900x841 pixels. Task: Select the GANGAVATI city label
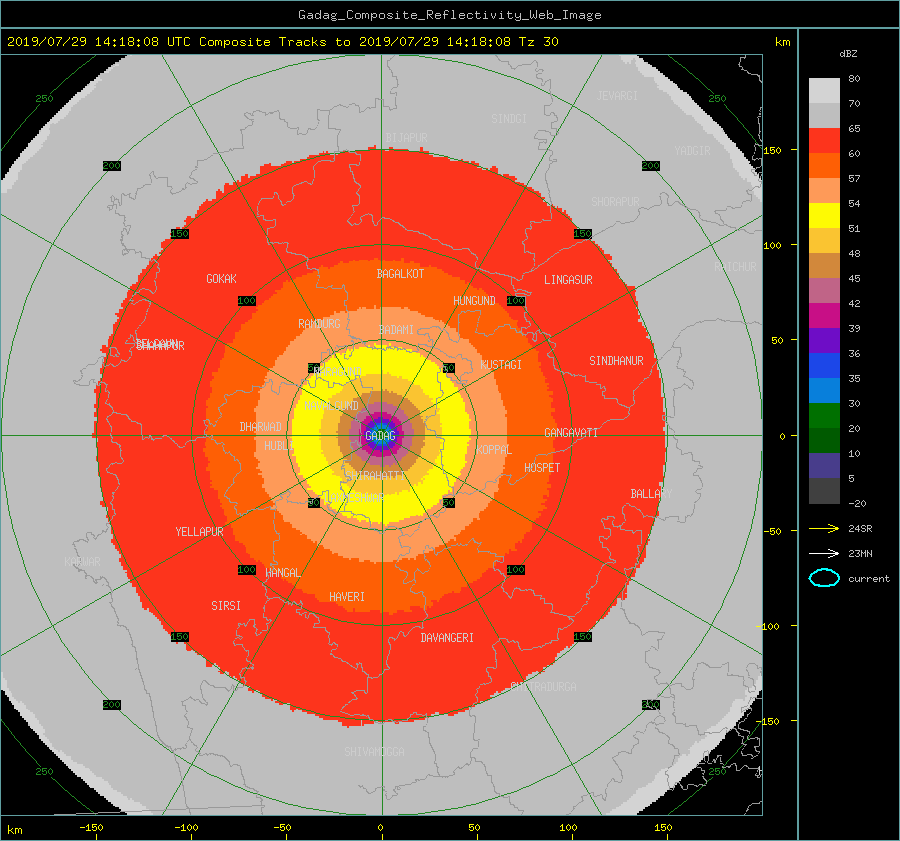click(571, 432)
